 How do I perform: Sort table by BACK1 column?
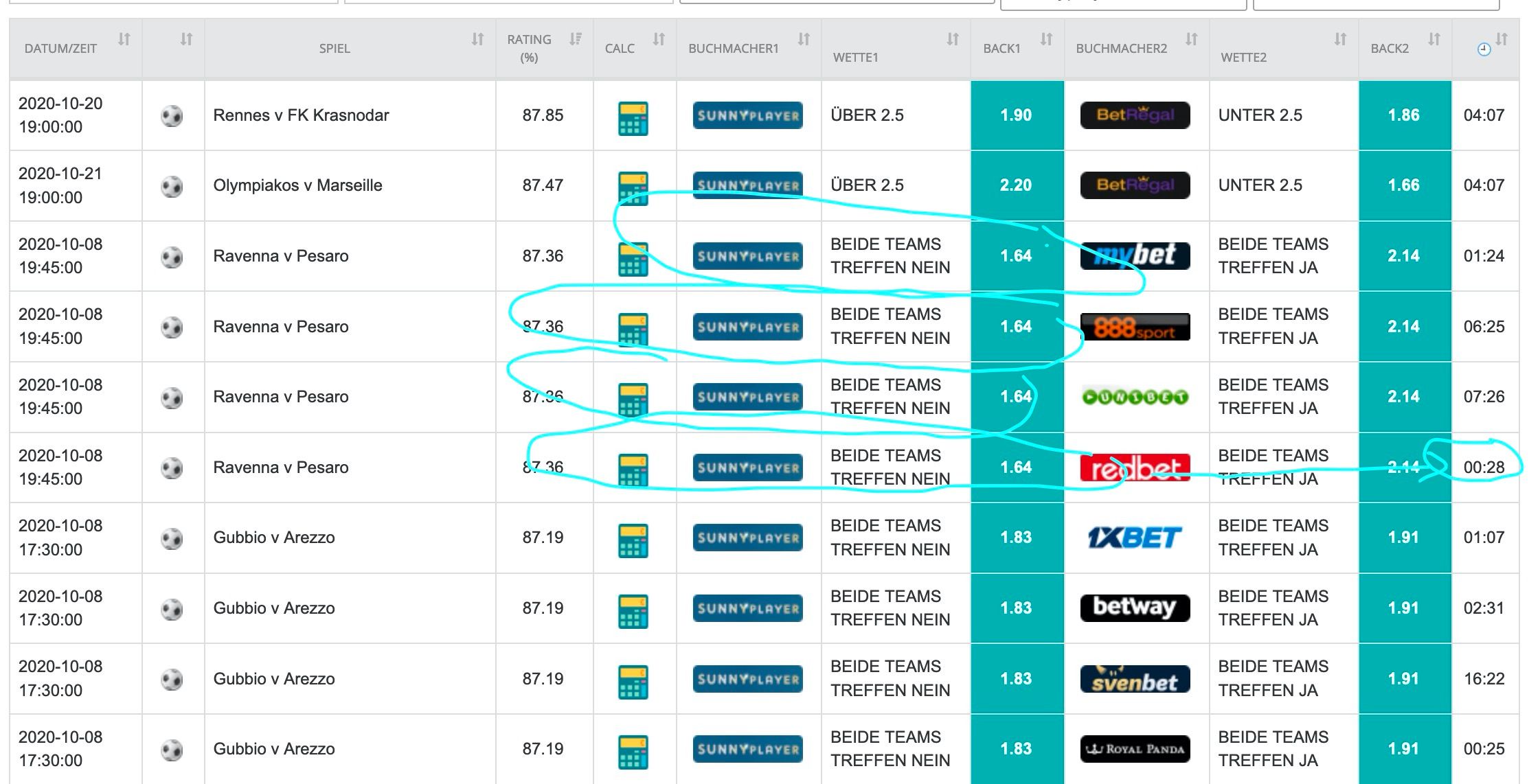click(1046, 39)
